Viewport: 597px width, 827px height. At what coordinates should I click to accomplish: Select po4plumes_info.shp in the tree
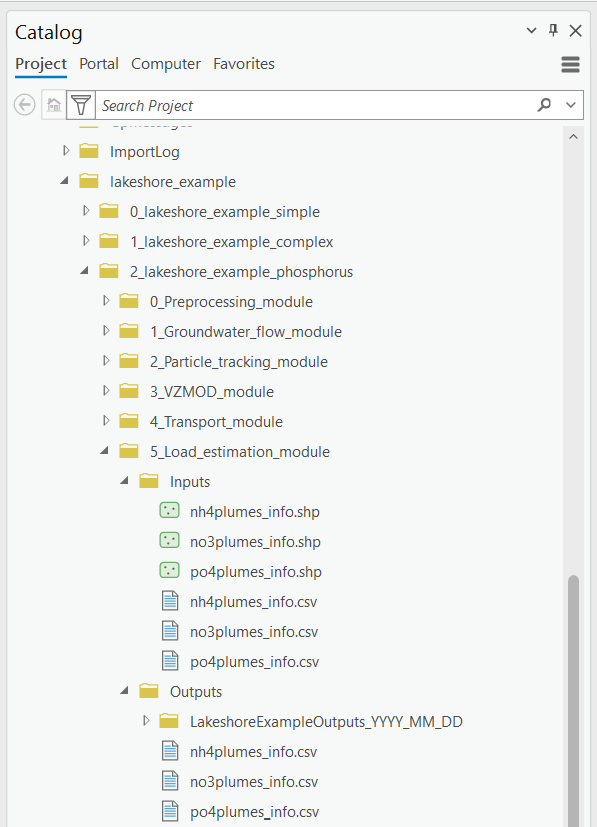256,572
